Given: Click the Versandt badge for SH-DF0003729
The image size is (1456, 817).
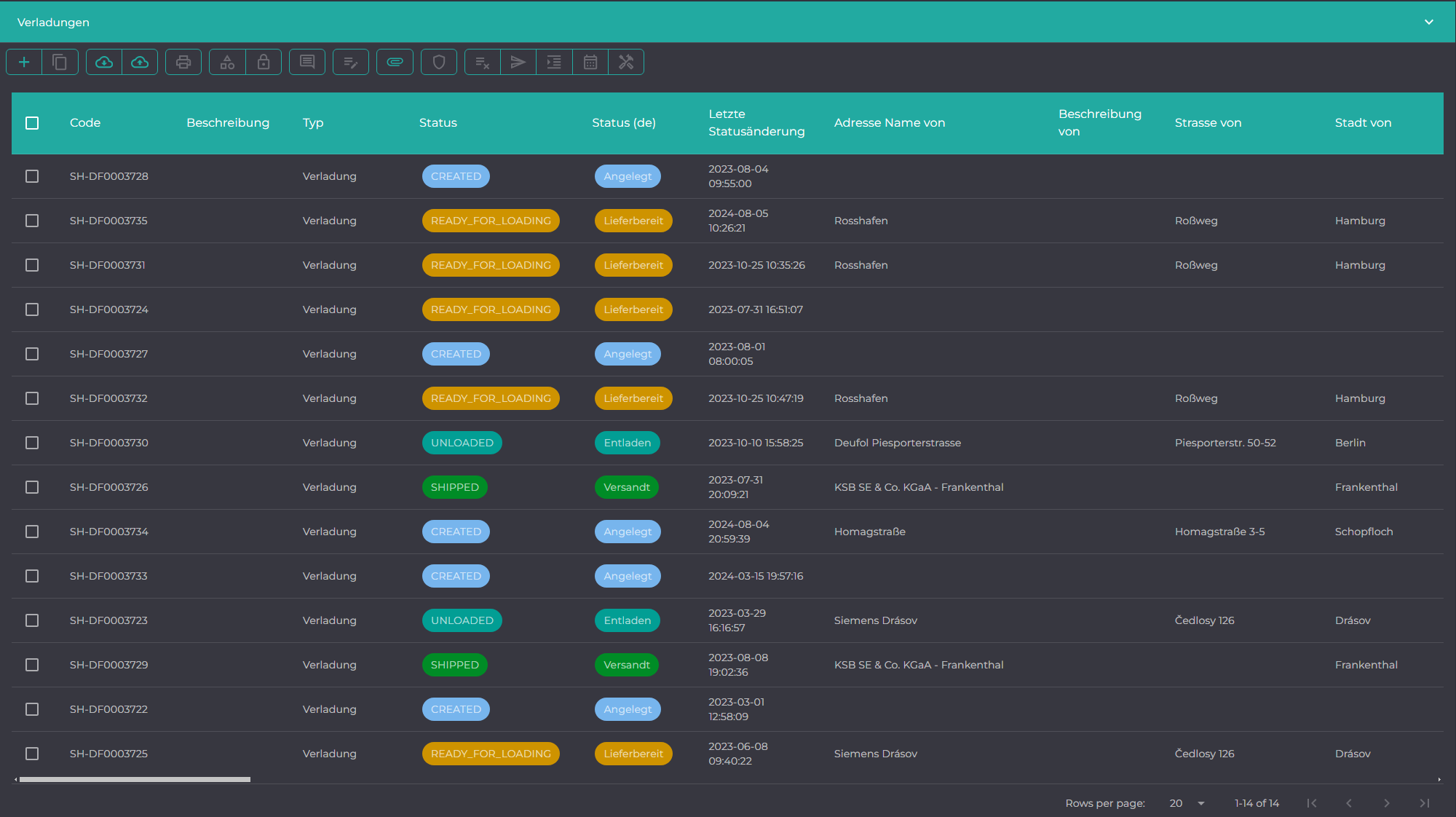Looking at the screenshot, I should [x=627, y=665].
